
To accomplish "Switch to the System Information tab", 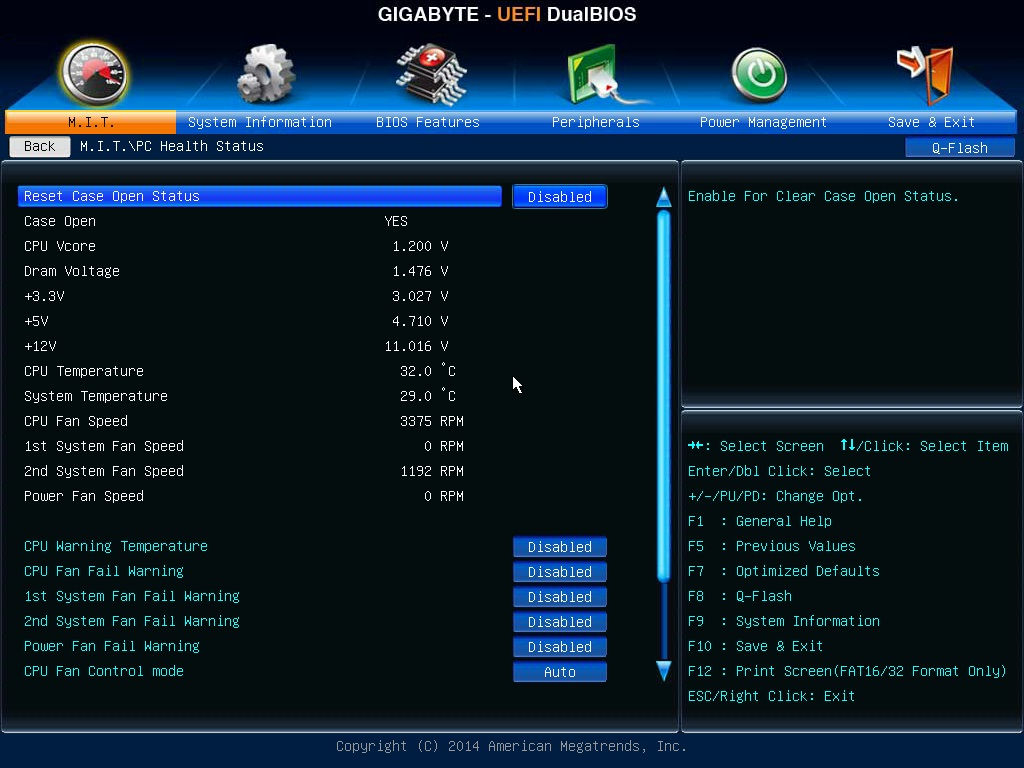I will pos(260,122).
